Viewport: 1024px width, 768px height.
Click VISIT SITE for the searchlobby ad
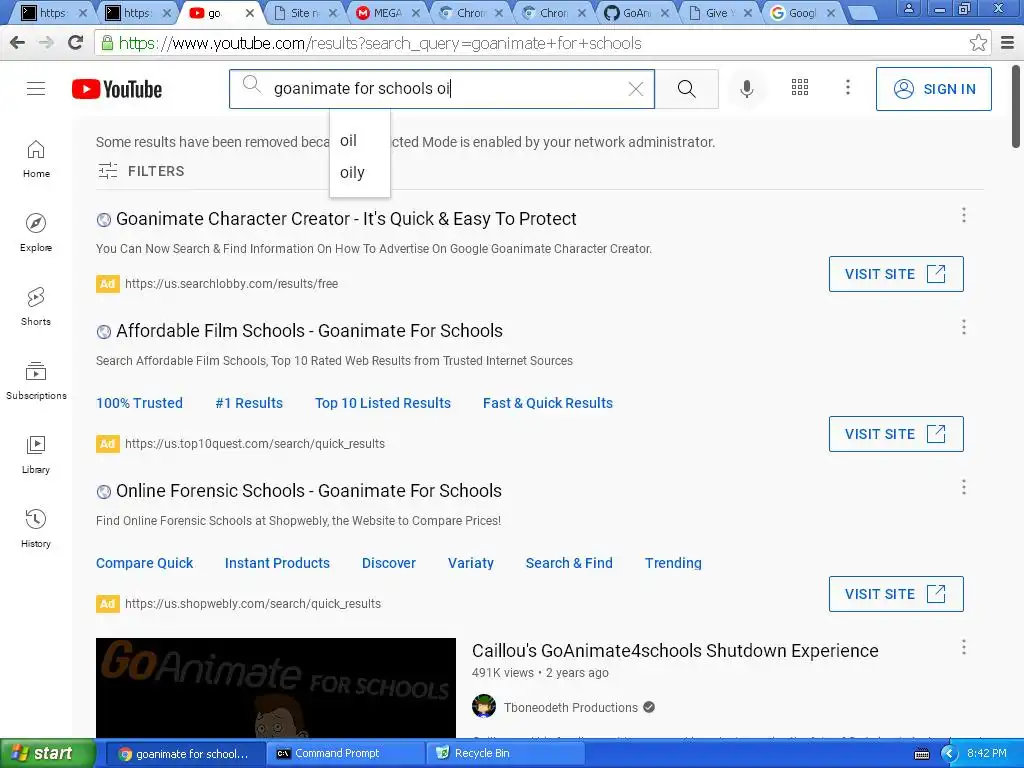(896, 274)
